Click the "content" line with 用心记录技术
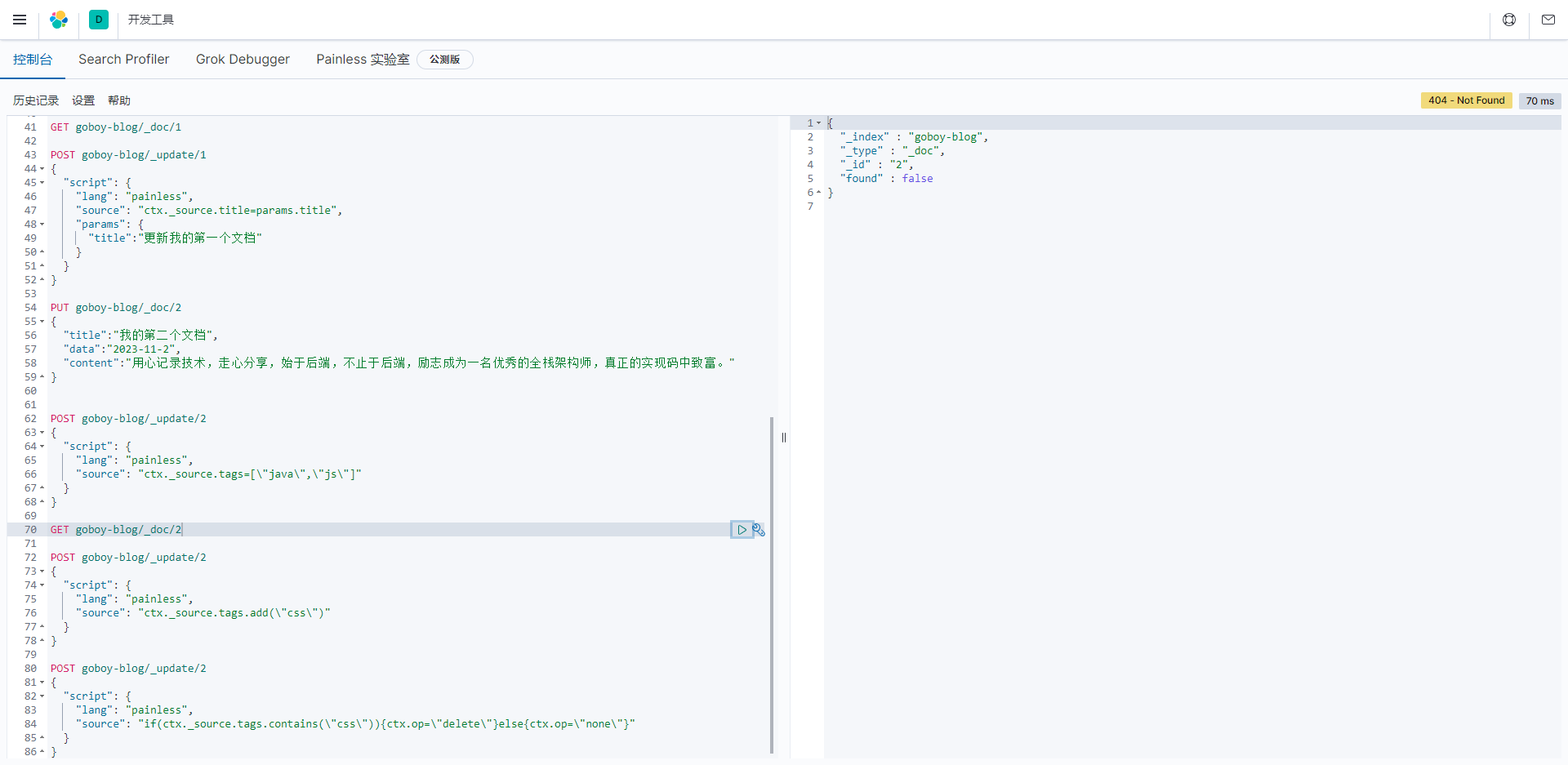Image resolution: width=1568 pixels, height=765 pixels. pos(399,363)
